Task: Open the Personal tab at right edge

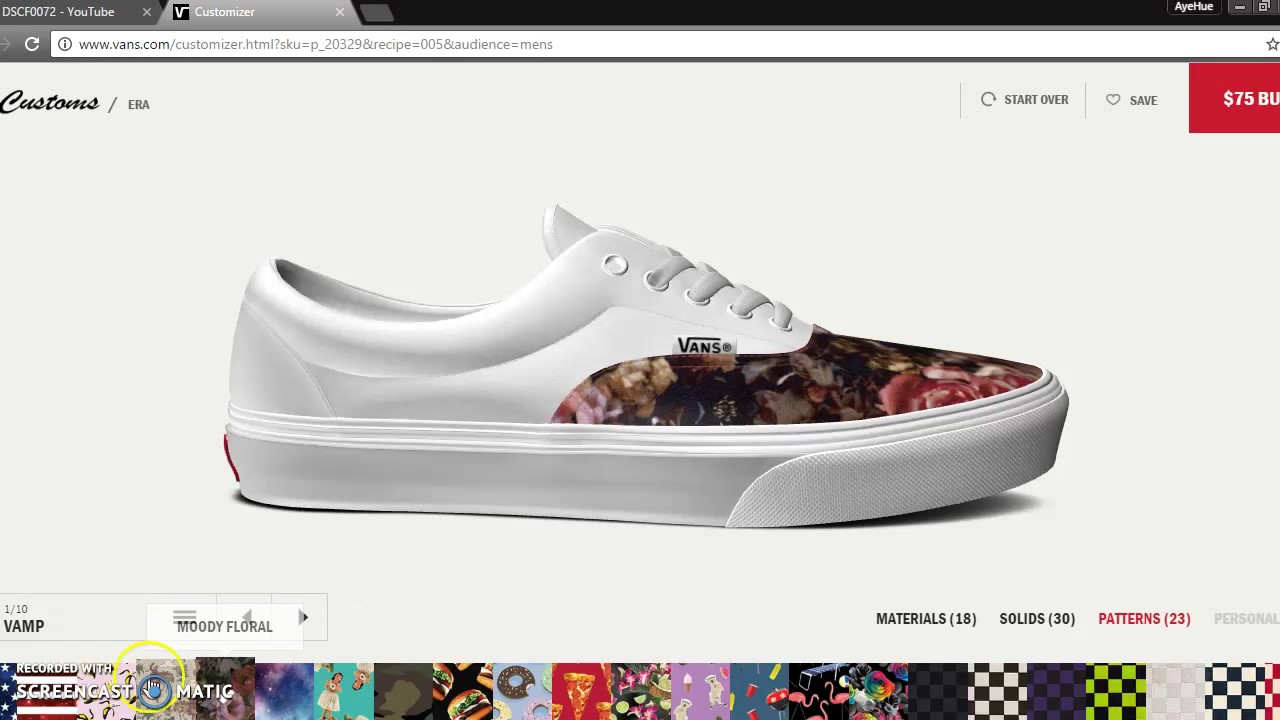Action: coord(1246,619)
